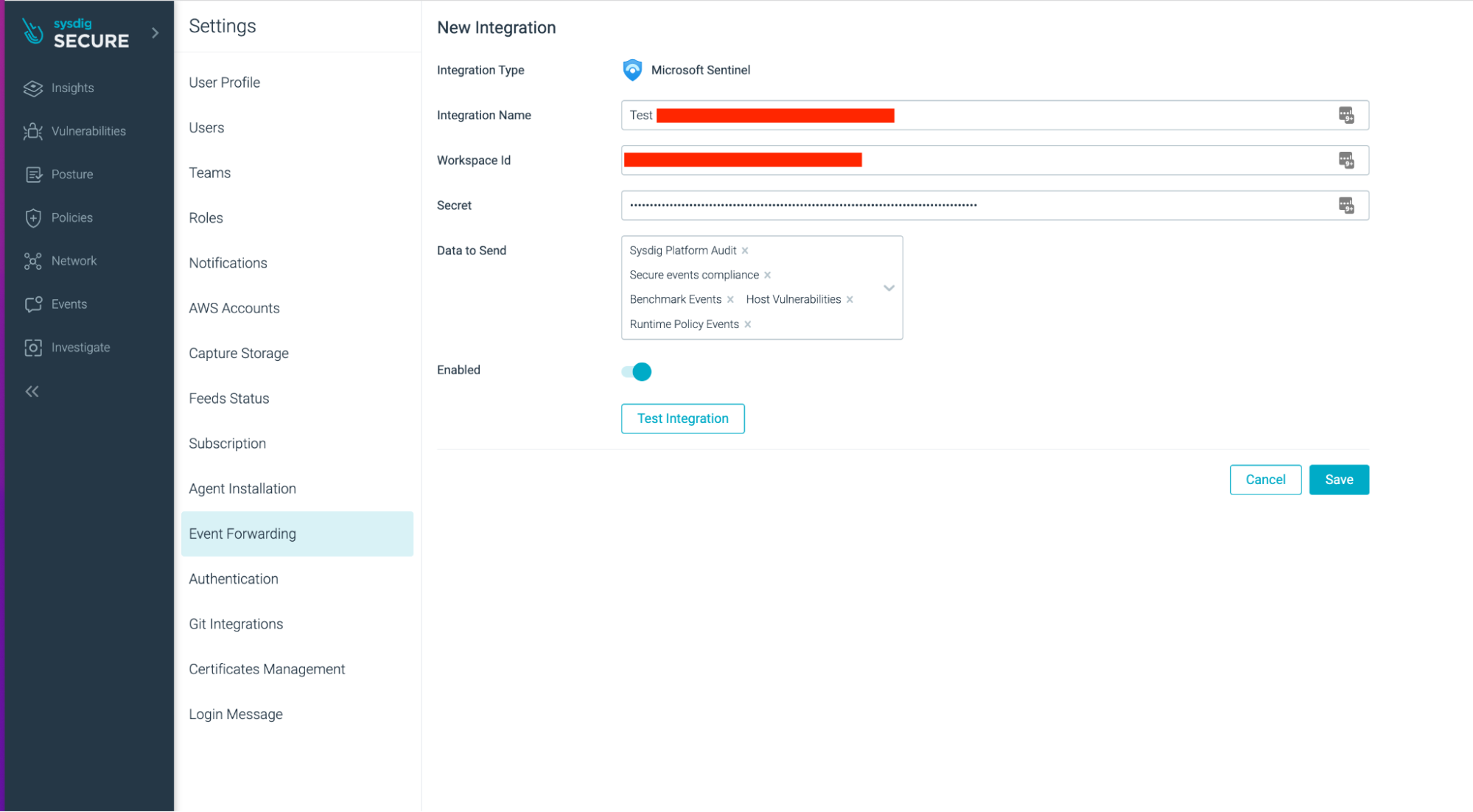Remove Sysdig Platform Audit data tag

745,251
